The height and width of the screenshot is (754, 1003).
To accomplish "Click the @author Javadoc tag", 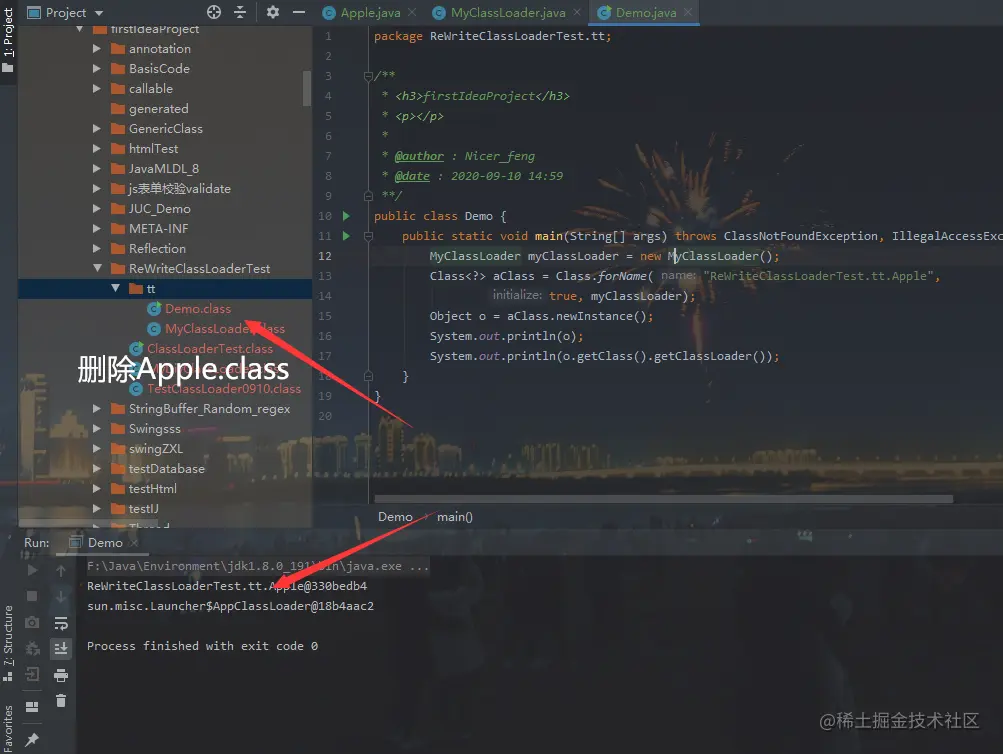I will tap(419, 156).
